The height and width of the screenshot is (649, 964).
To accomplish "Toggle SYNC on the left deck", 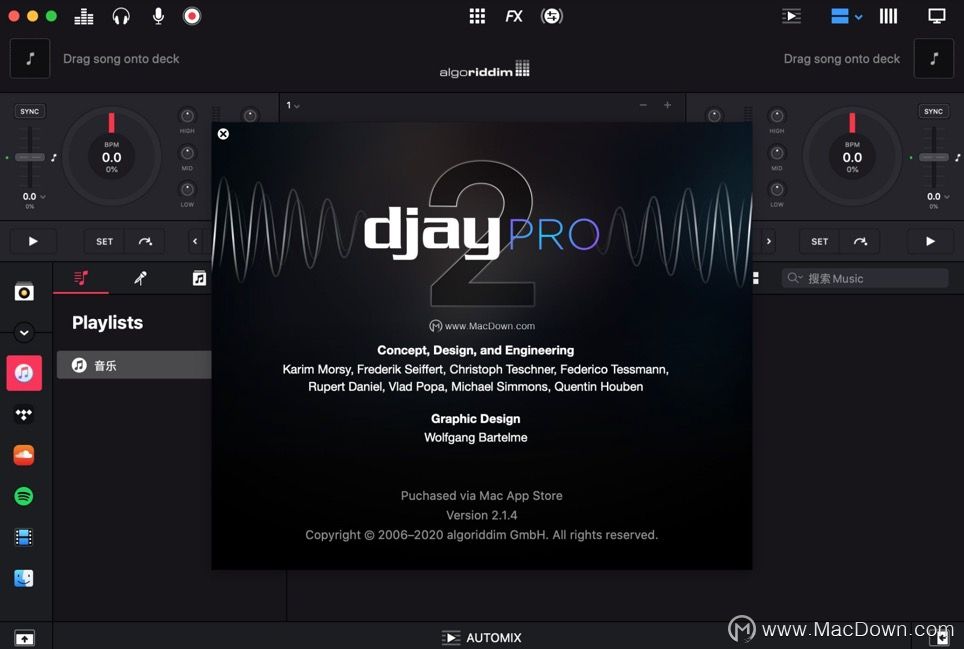I will click(30, 111).
